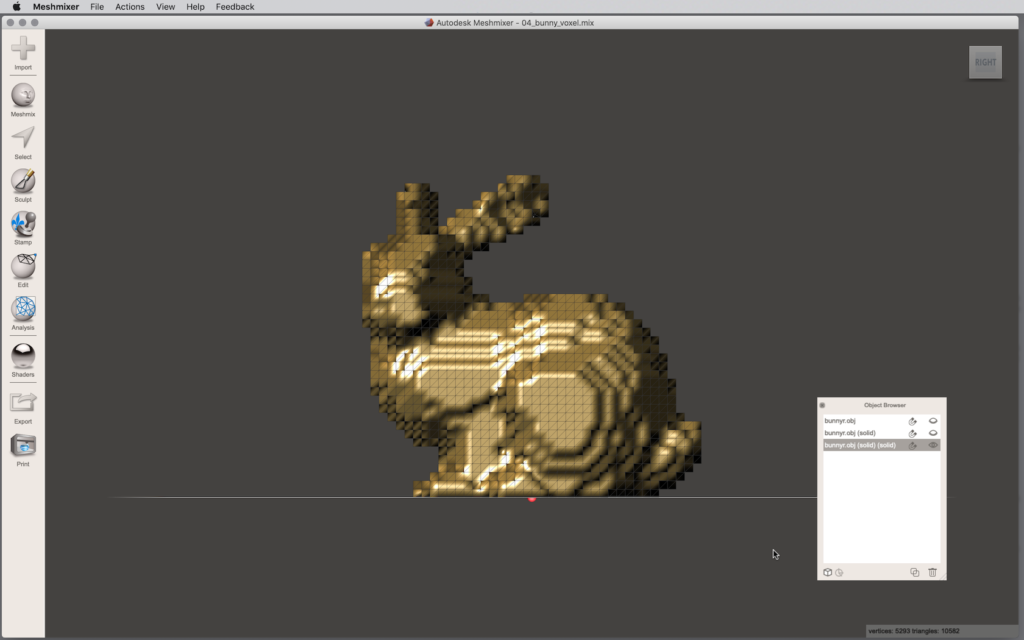1024x640 pixels.
Task: Open the Print tool
Action: tap(23, 446)
